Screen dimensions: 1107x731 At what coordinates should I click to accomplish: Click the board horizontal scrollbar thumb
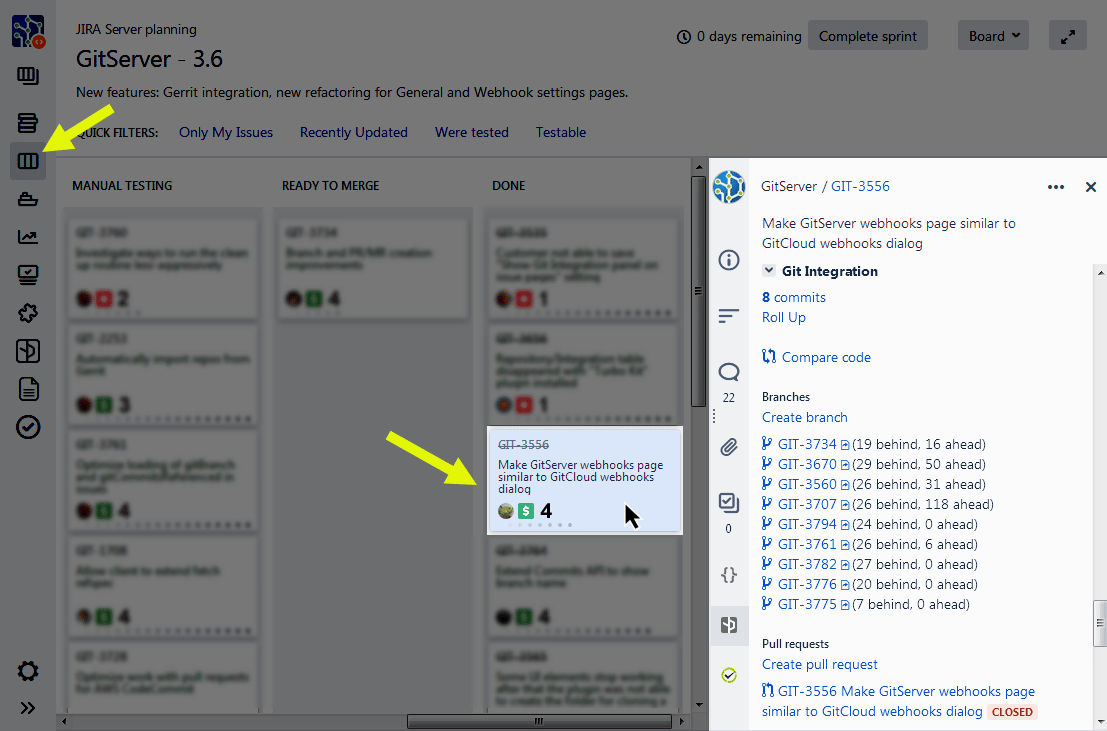(x=539, y=721)
